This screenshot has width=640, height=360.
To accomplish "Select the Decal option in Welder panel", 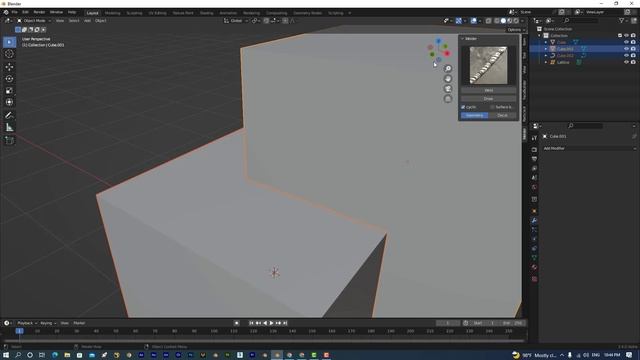I will click(x=502, y=116).
